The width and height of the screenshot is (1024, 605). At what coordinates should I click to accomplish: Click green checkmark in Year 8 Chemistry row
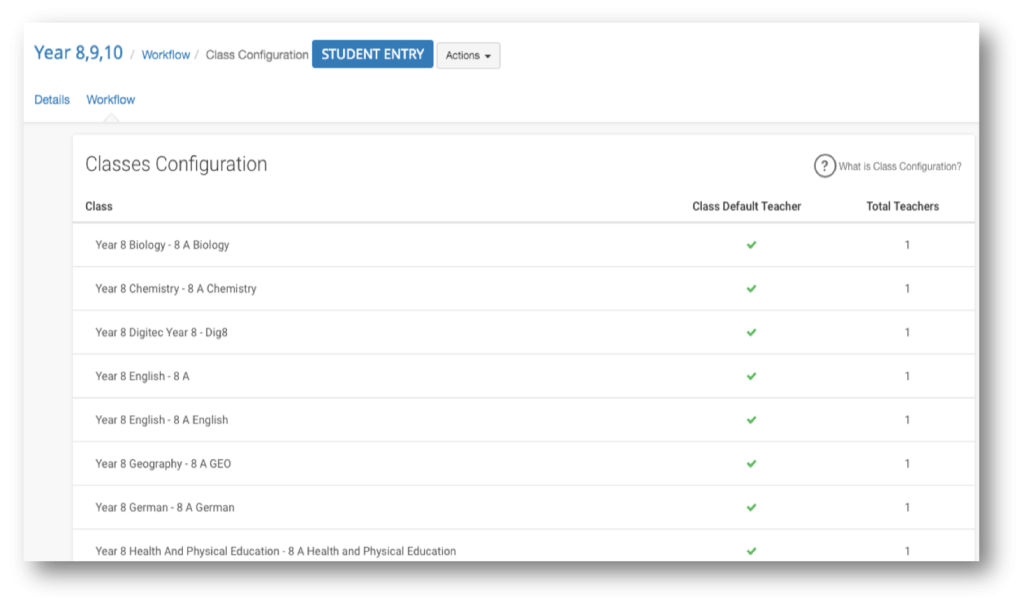pos(751,289)
